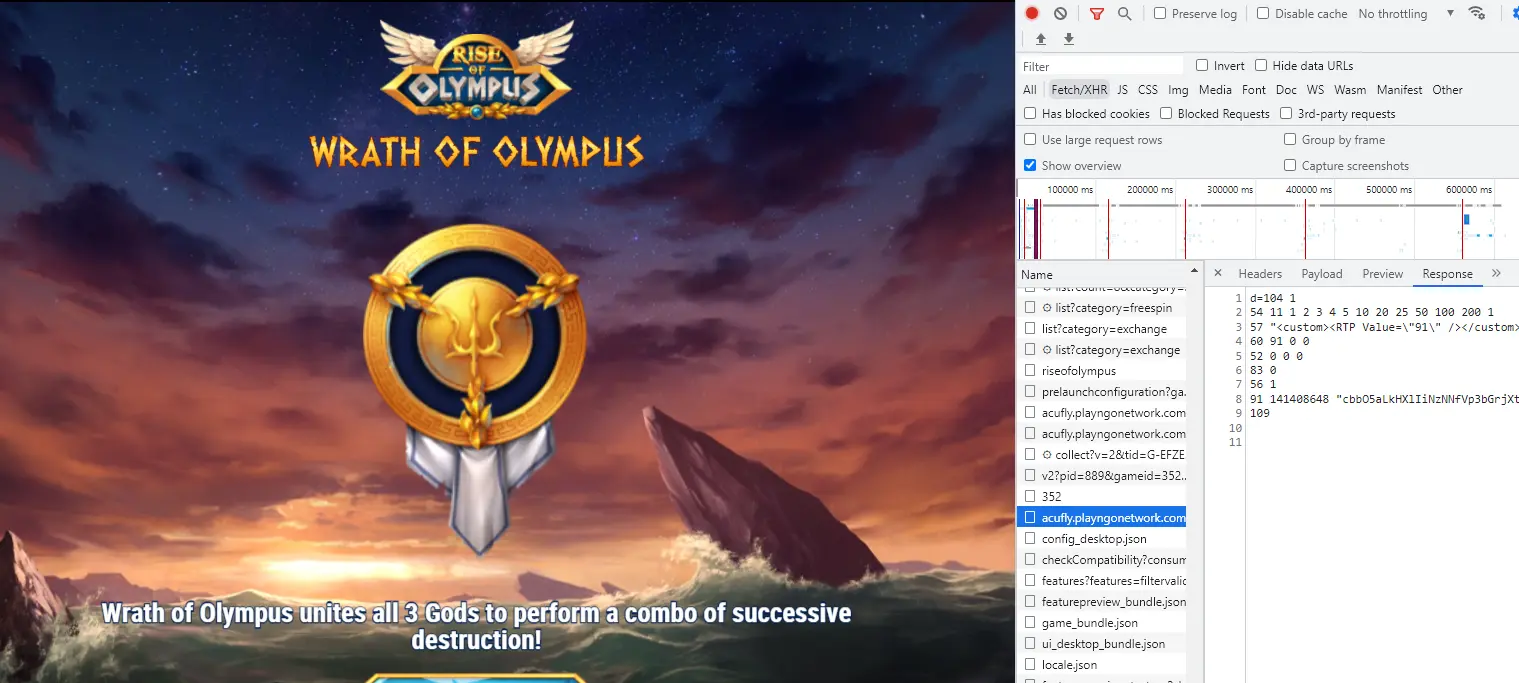Screen dimensions: 1519x683
Task: Select the collect?v=2&tid=G-EFZE request
Action: (x=1102, y=455)
